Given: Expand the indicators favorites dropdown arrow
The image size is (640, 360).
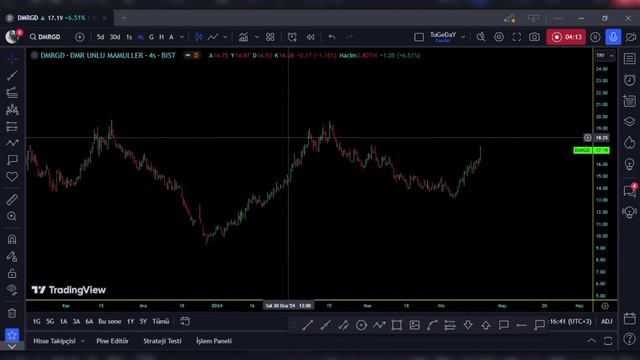Looking at the screenshot, I should (x=256, y=37).
